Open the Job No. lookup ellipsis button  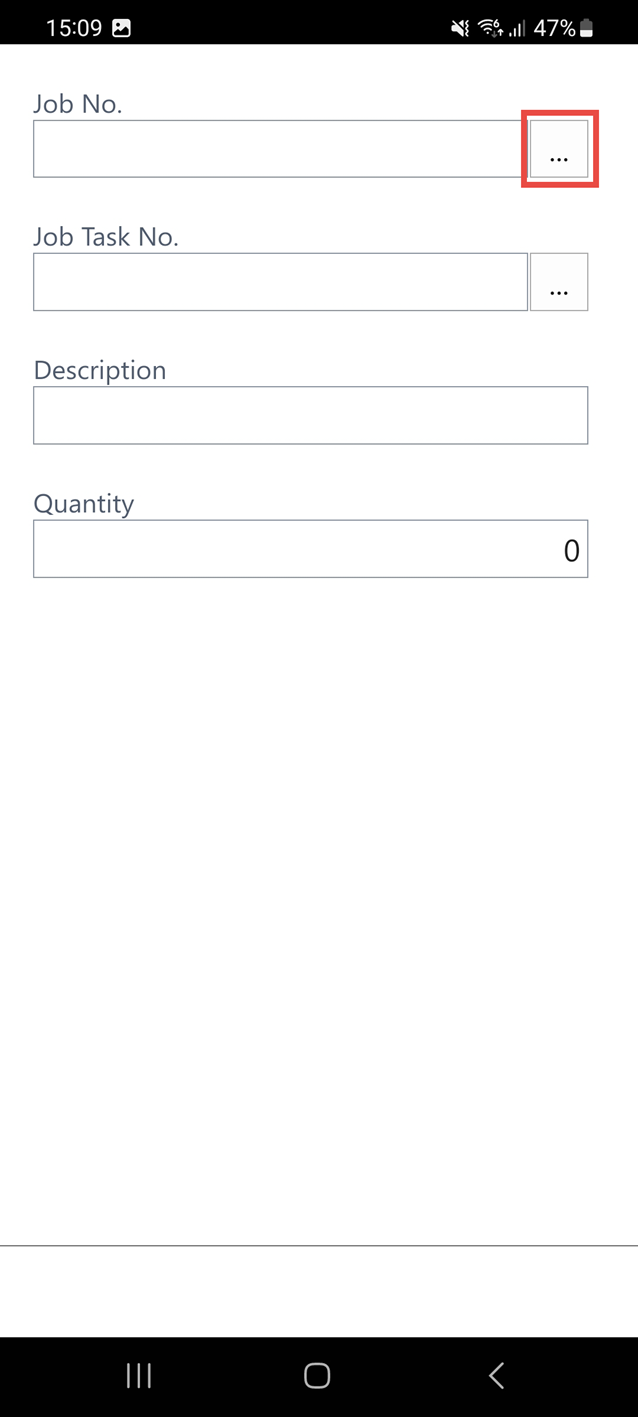pos(559,149)
